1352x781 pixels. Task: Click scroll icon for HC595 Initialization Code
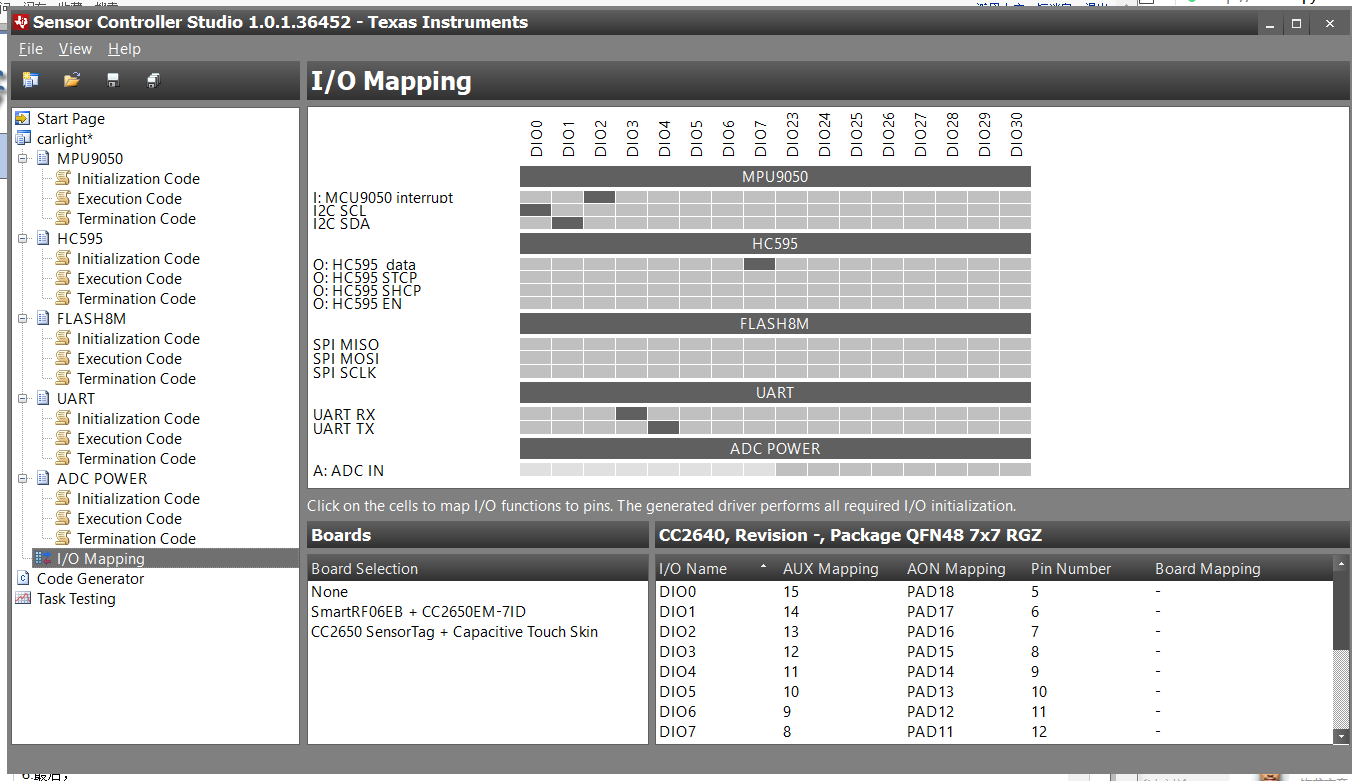pos(63,258)
